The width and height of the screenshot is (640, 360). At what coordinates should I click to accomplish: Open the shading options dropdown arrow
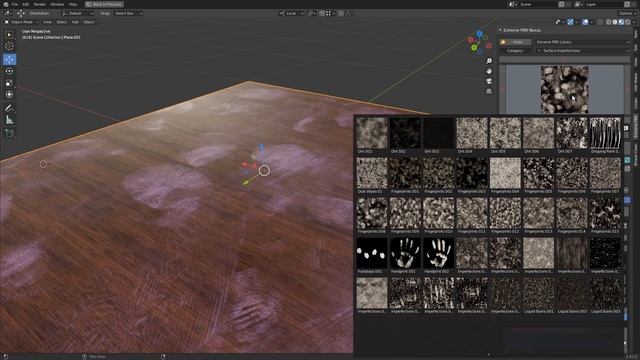click(633, 22)
